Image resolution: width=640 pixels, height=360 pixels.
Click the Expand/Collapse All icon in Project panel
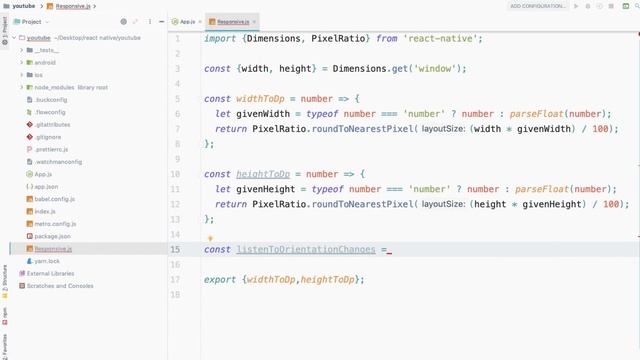click(136, 22)
